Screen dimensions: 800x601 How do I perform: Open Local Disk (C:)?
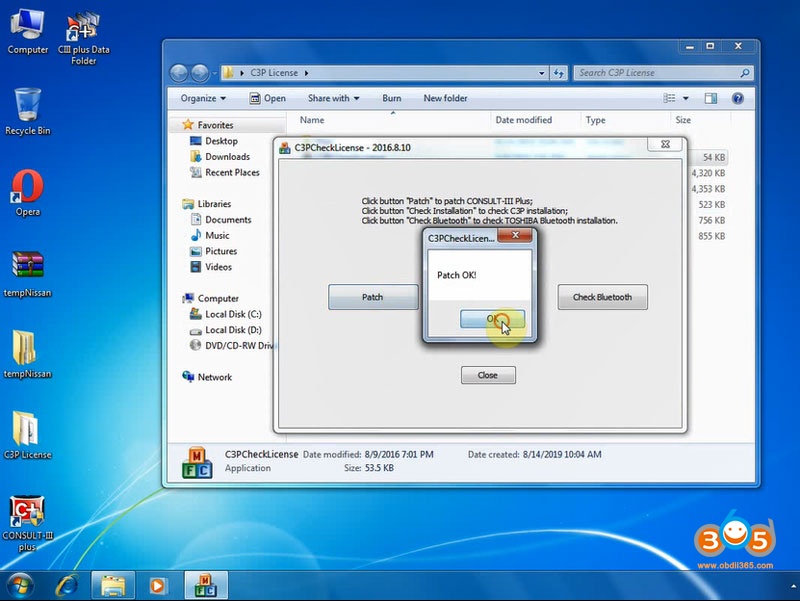coord(226,314)
